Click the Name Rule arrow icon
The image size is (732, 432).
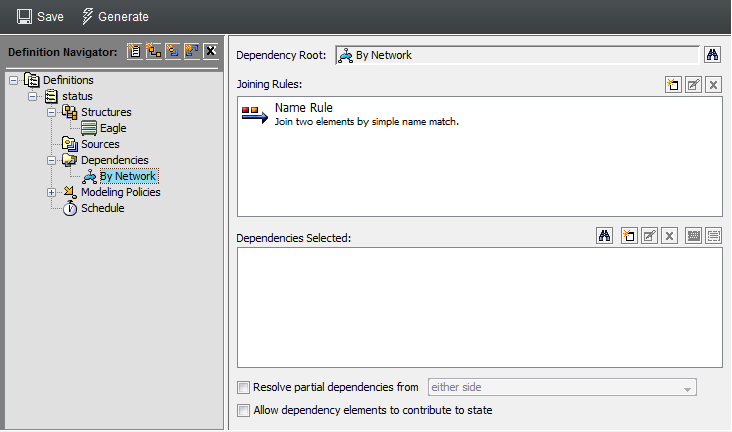(x=255, y=115)
